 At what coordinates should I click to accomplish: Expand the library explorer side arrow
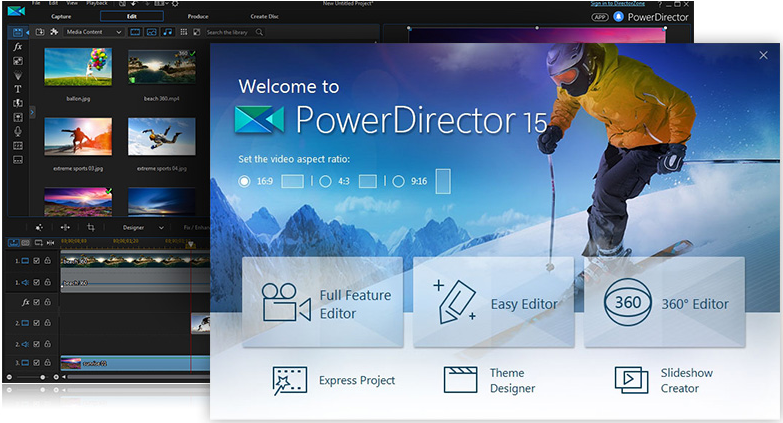click(x=32, y=112)
